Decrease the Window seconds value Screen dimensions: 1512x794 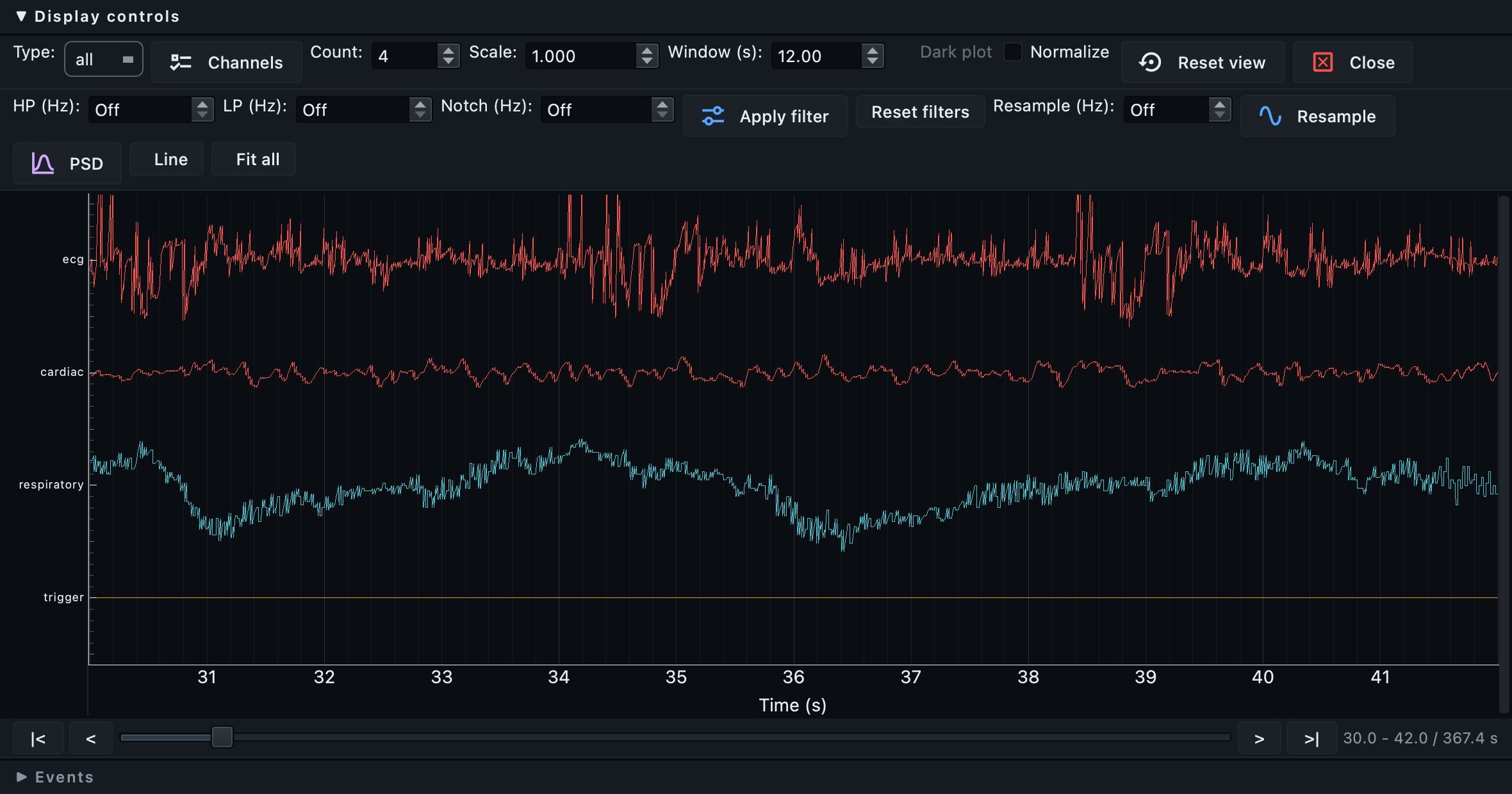coord(873,62)
